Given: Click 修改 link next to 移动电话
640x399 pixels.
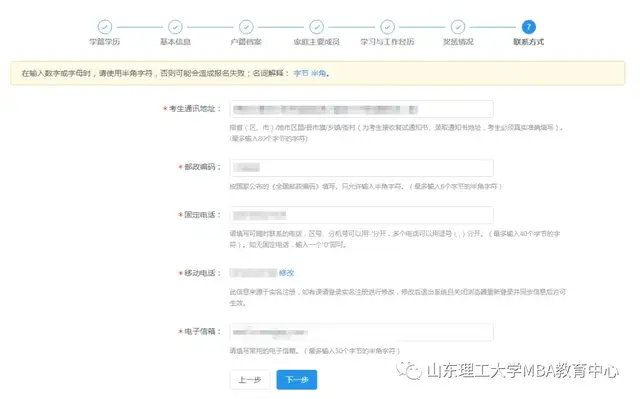Looking at the screenshot, I should tap(287, 273).
